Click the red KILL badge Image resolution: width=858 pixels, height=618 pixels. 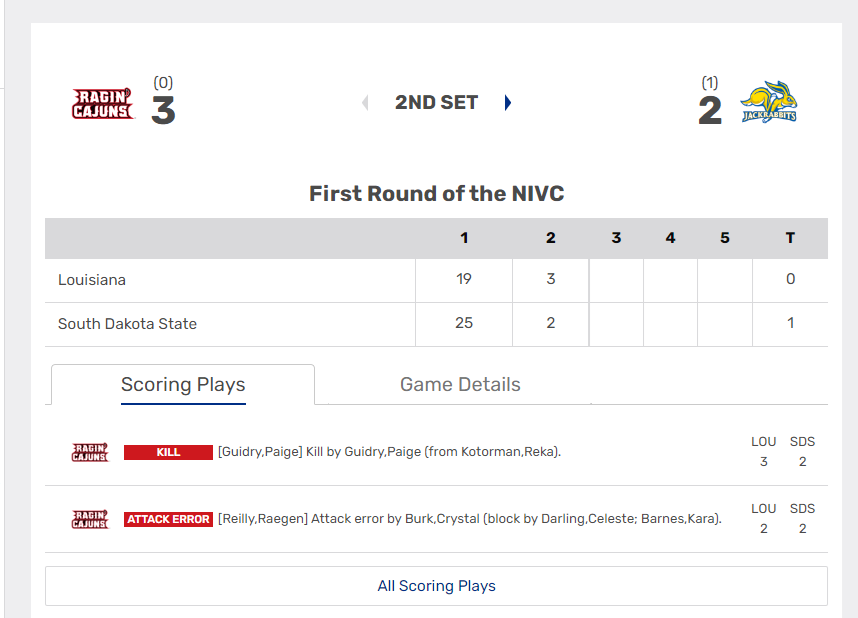pos(168,452)
